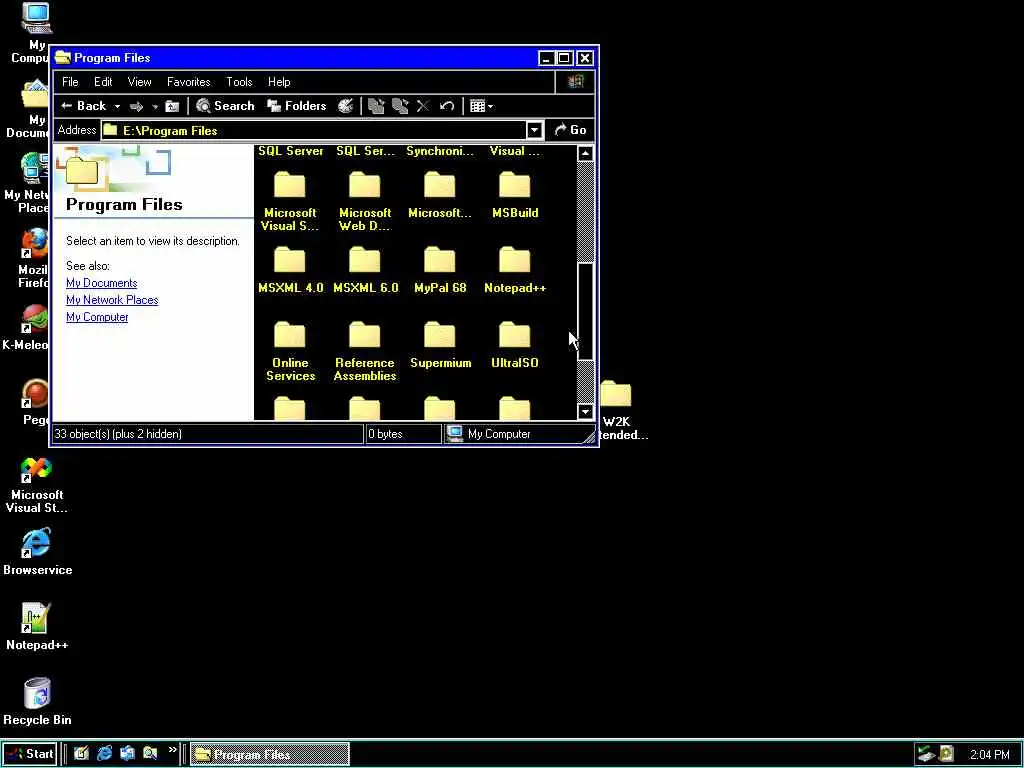
Task: Open the History pane icon
Action: tap(345, 106)
